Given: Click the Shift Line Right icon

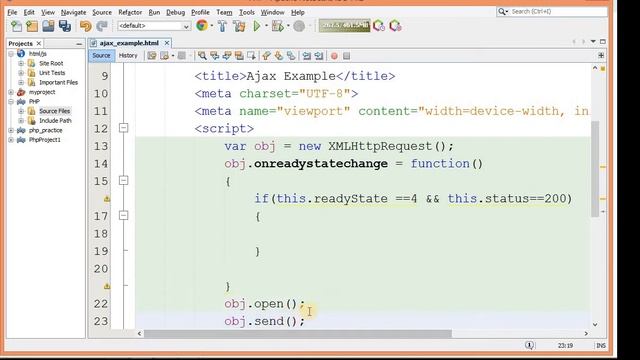Looking at the screenshot, I should point(319,56).
